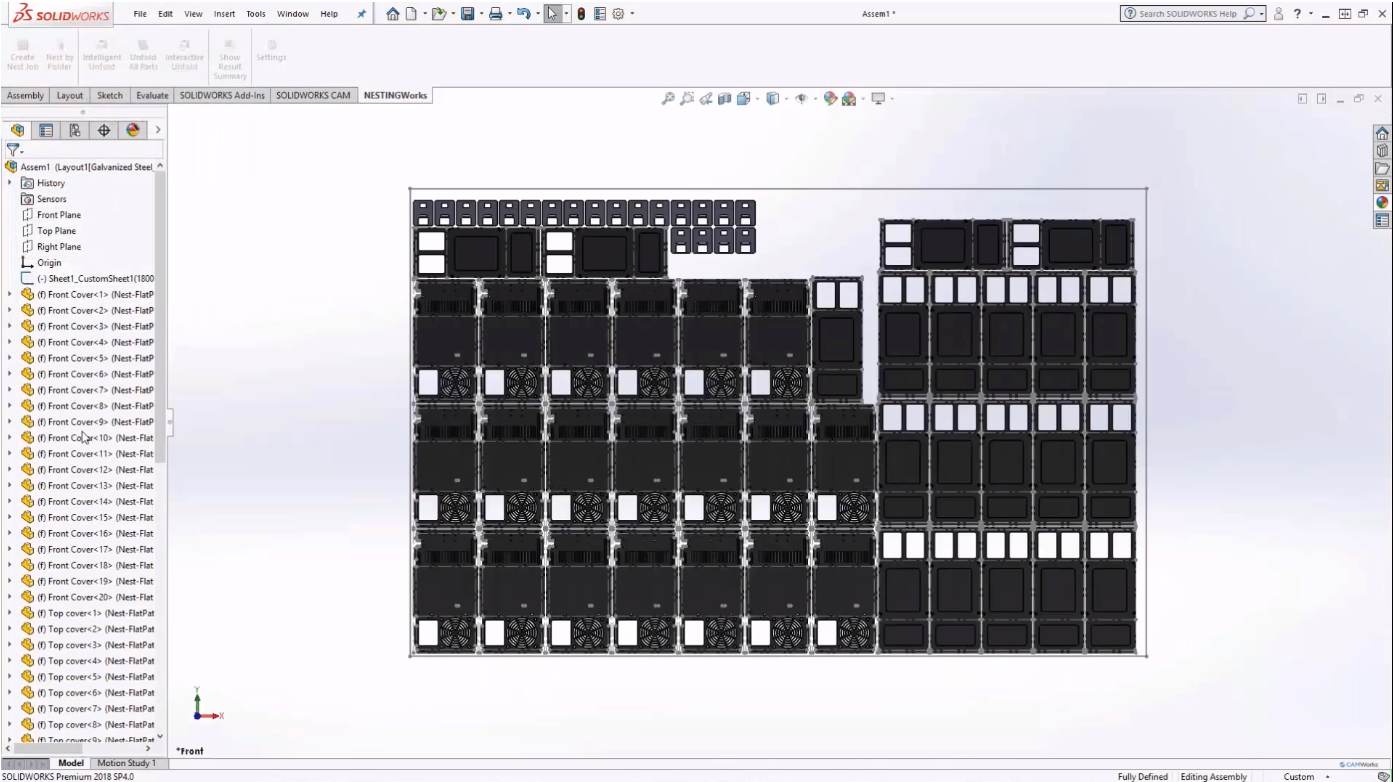
Task: Open the File menu
Action: pos(140,14)
